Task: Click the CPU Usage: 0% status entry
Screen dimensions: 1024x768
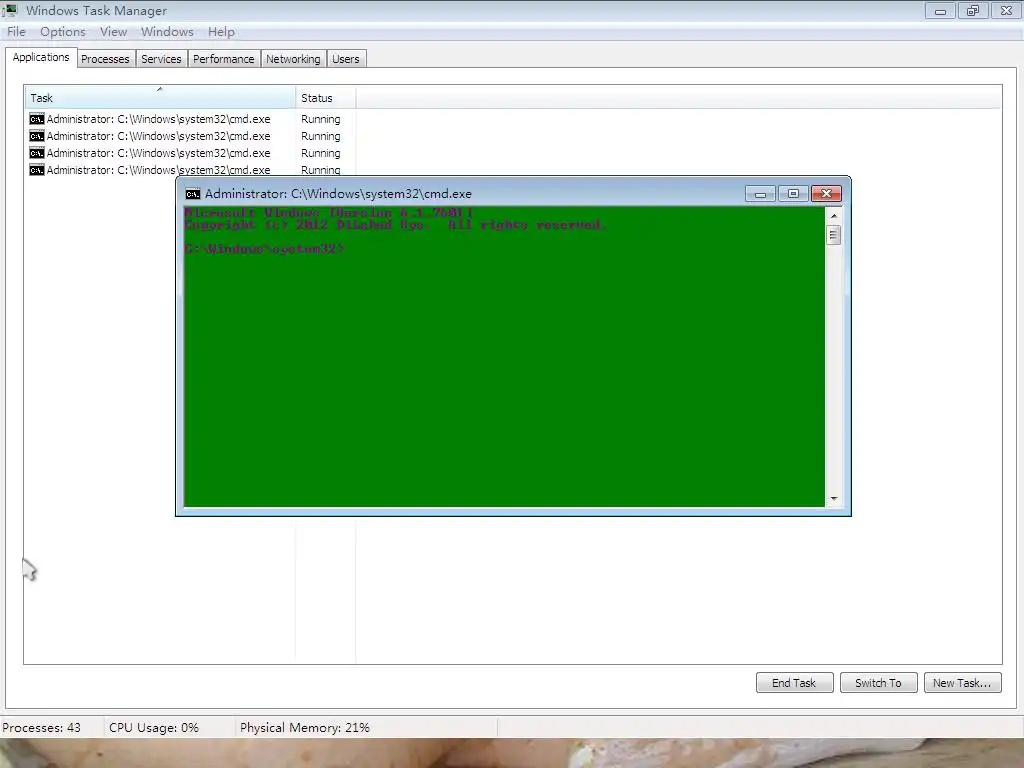Action: tap(154, 728)
